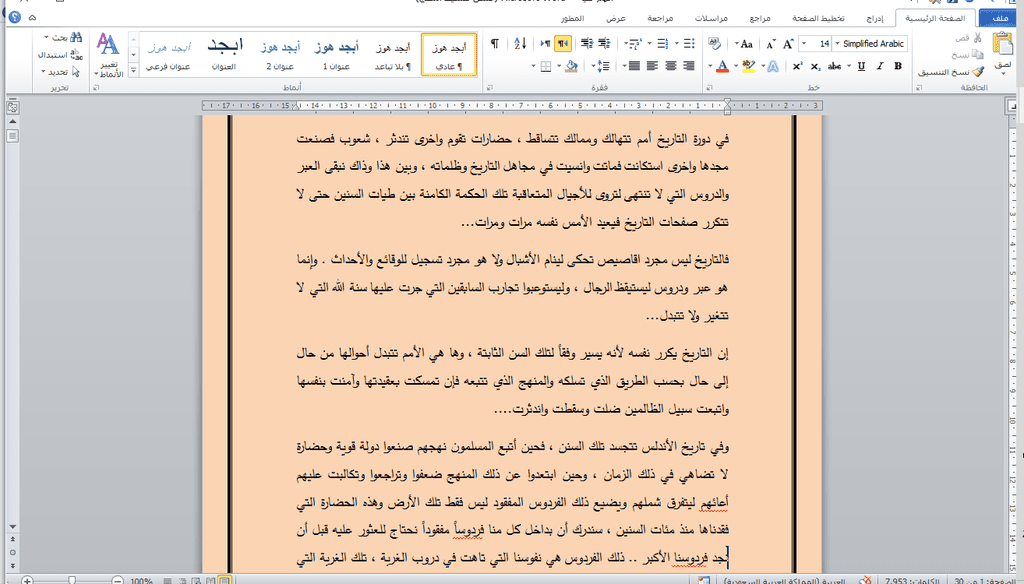Viewport: 1024px width, 584px height.
Task: Click justify alignment icon
Action: pyautogui.click(x=634, y=66)
